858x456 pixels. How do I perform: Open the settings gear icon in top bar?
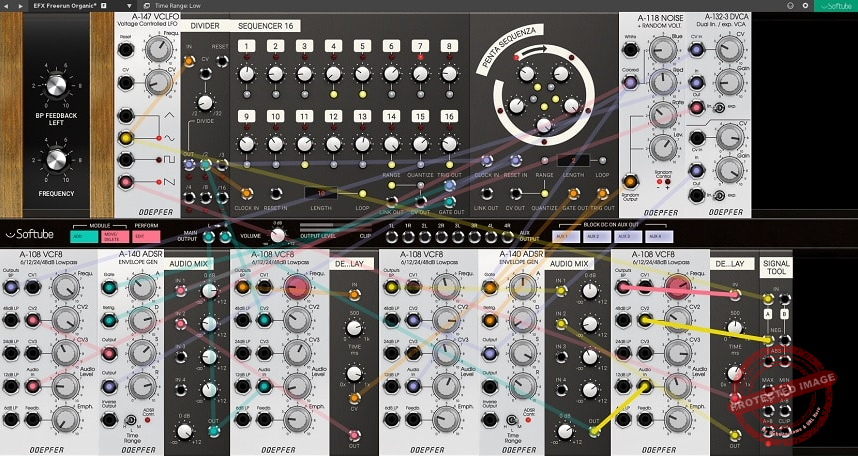click(805, 5)
